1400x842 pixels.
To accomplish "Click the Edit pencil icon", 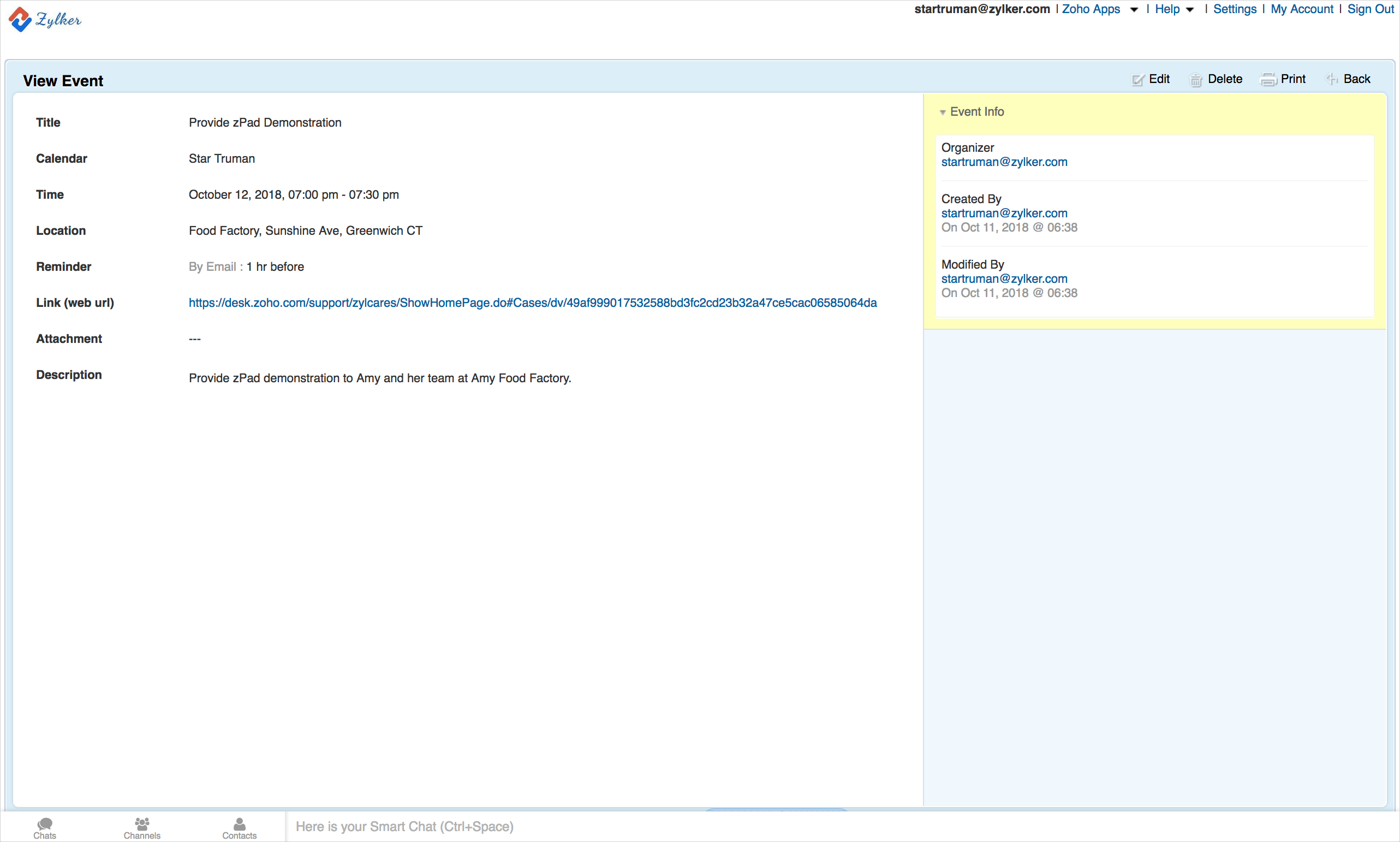I will tap(1137, 80).
